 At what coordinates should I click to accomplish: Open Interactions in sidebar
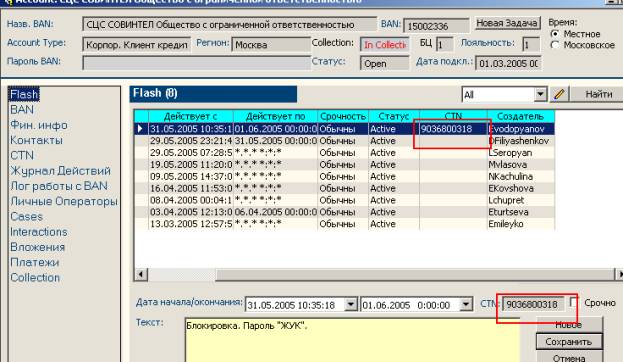(x=39, y=231)
